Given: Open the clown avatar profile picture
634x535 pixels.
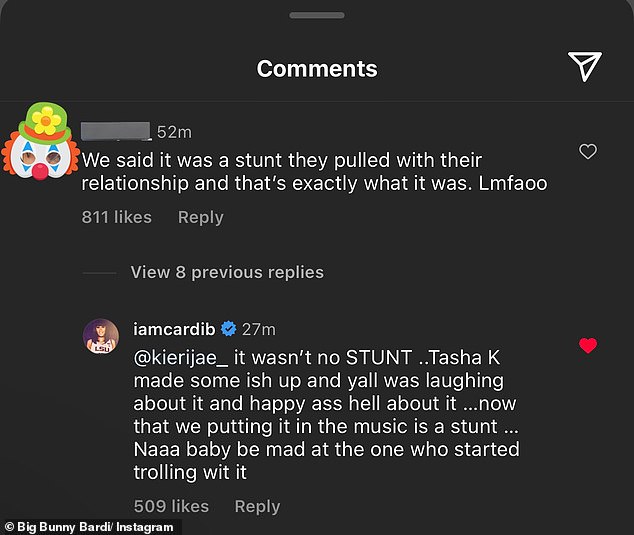Looking at the screenshot, I should (40, 141).
